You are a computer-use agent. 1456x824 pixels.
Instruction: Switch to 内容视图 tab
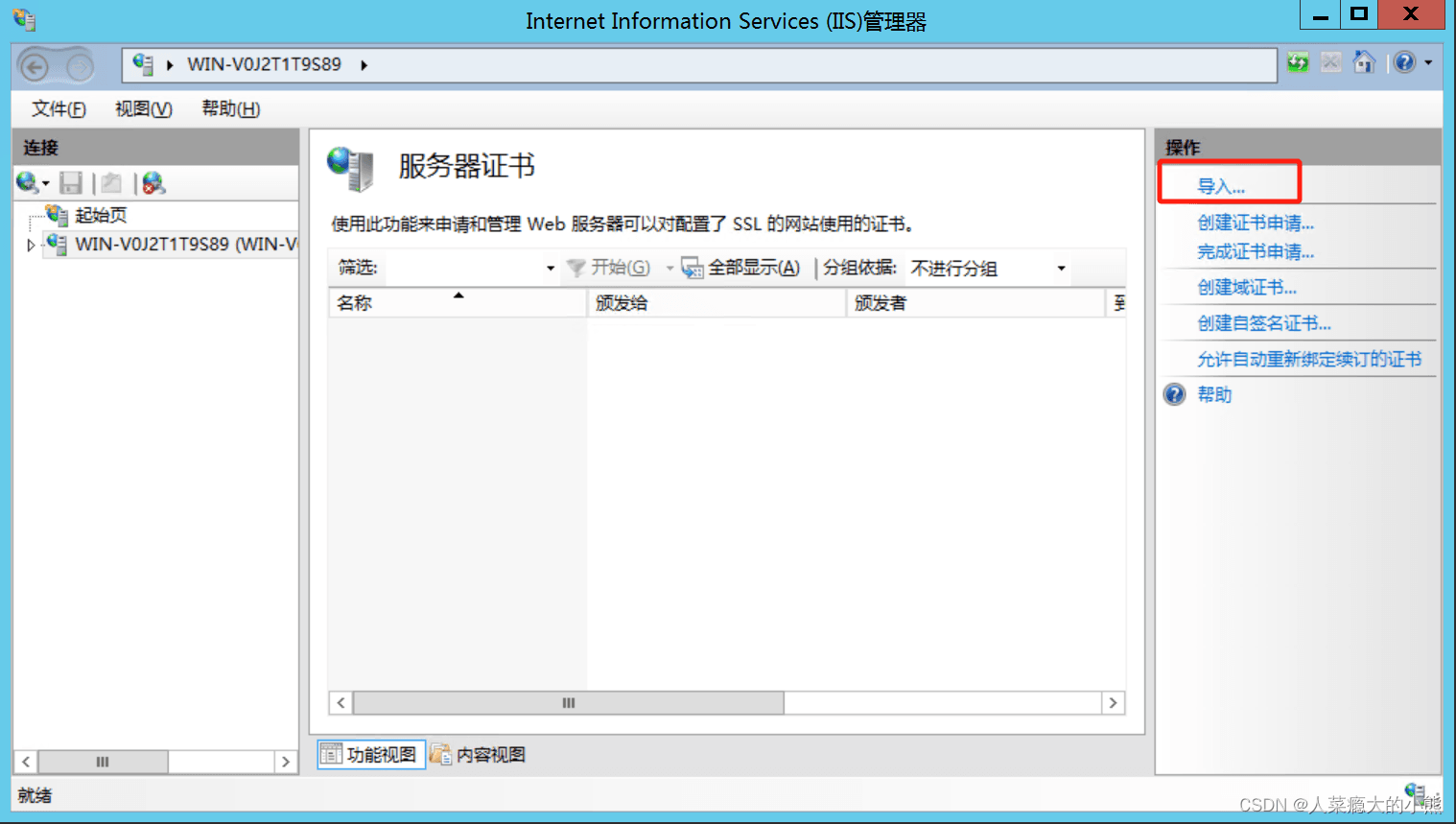(x=479, y=755)
